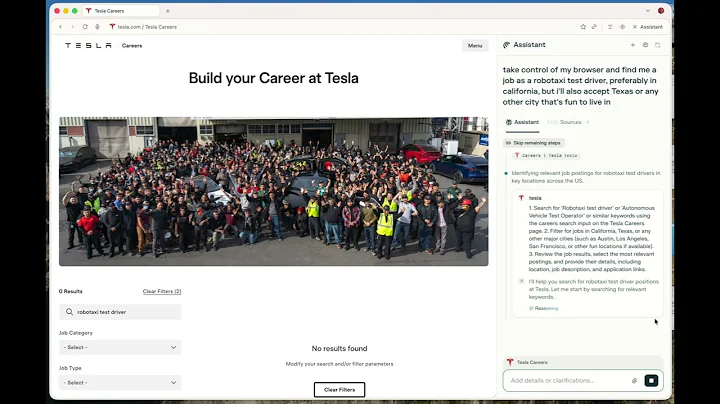Go forward with the browser forward arrow

coord(73,27)
